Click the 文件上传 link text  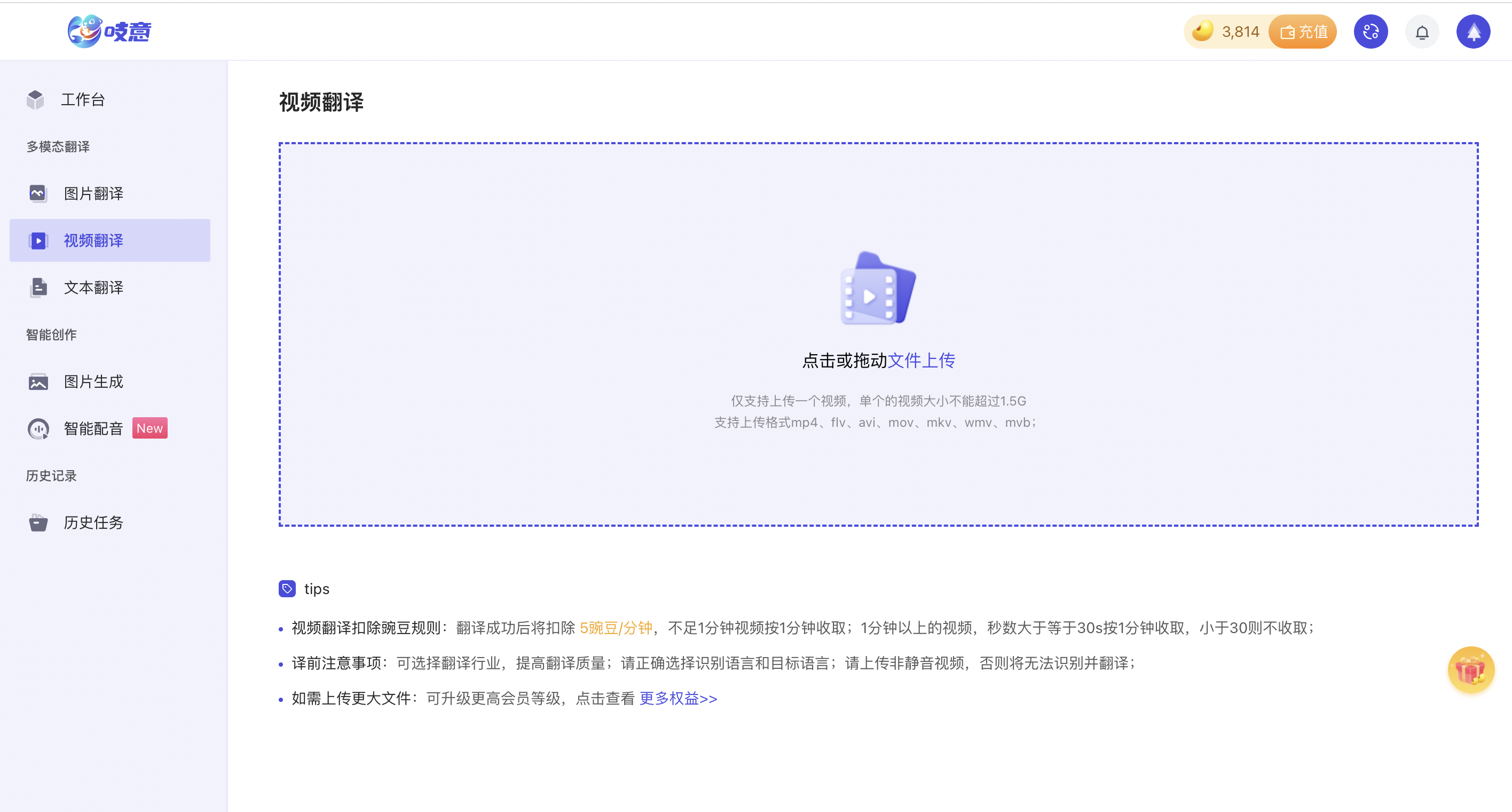pyautogui.click(x=921, y=361)
